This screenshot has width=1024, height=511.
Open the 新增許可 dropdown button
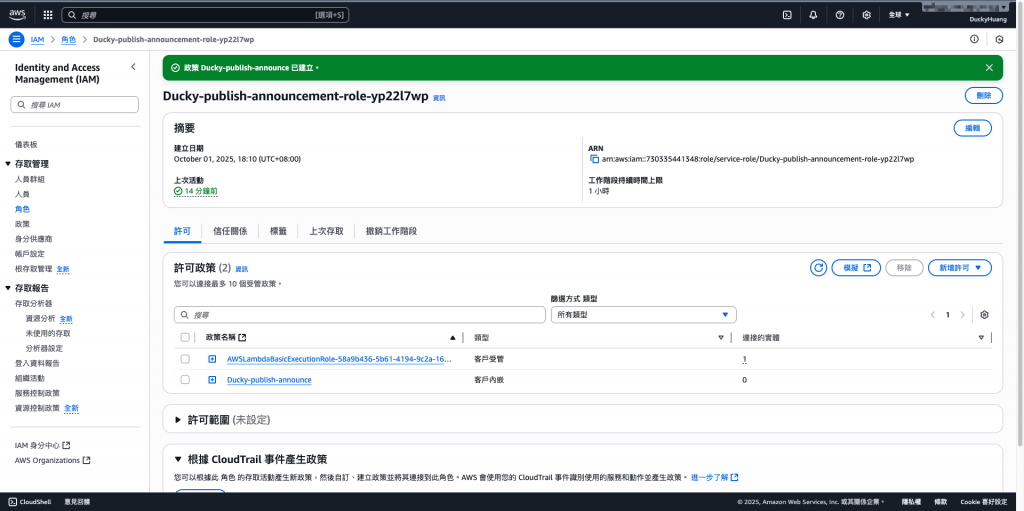tap(960, 268)
